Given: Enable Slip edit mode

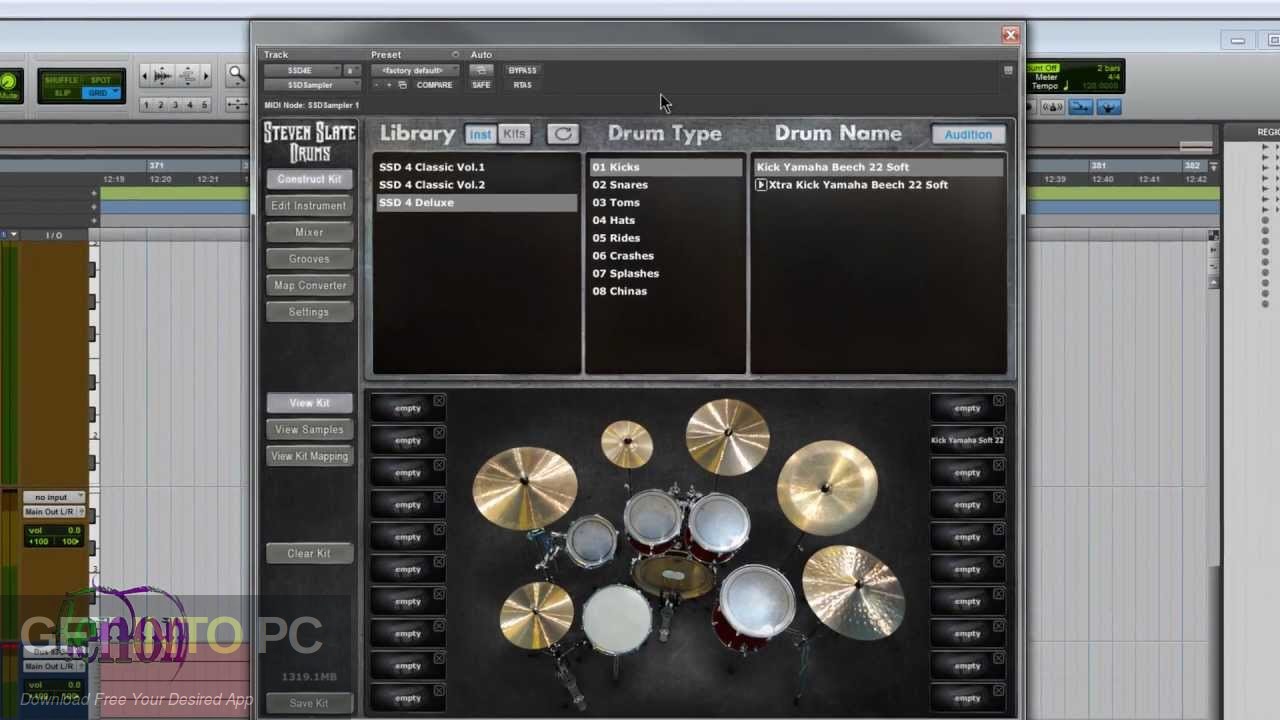Looking at the screenshot, I should pos(62,93).
